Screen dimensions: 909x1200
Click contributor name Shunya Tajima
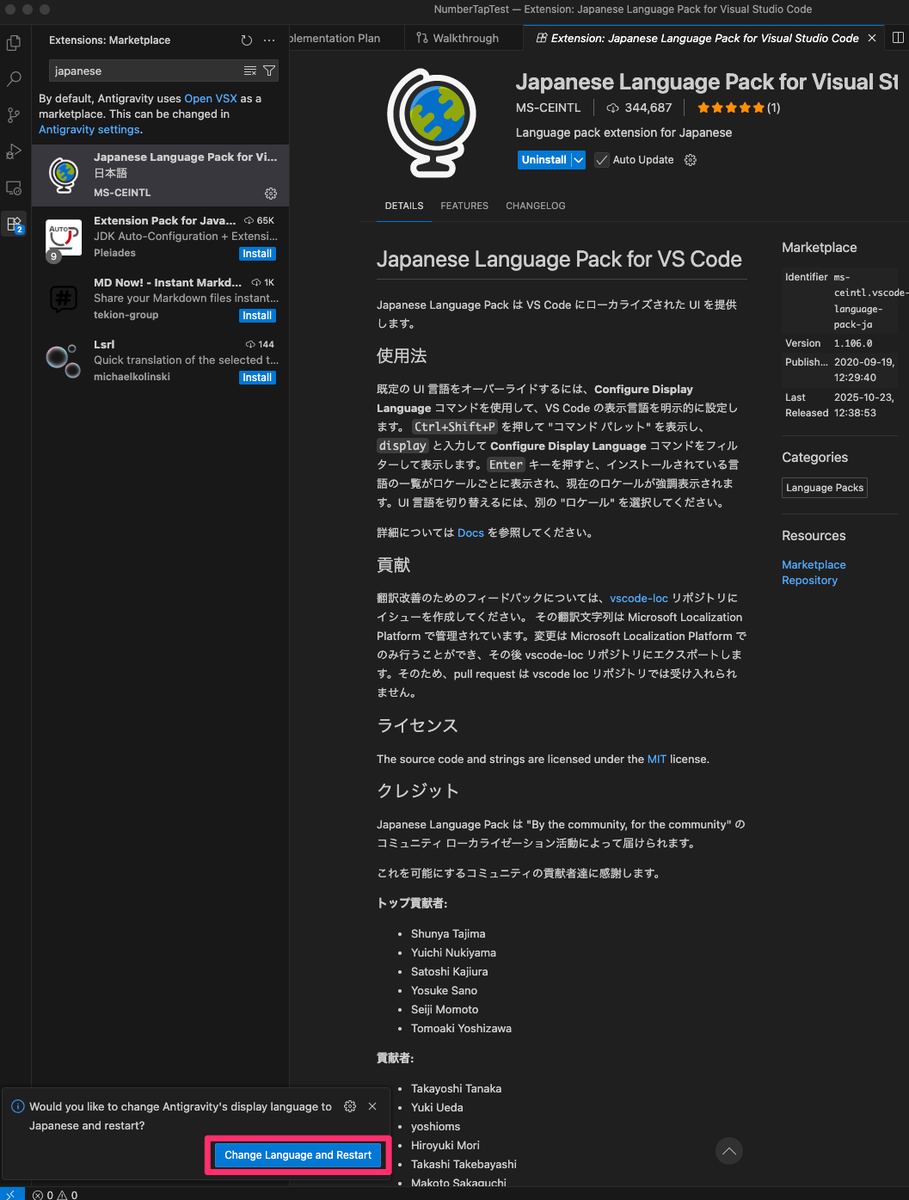pos(448,934)
